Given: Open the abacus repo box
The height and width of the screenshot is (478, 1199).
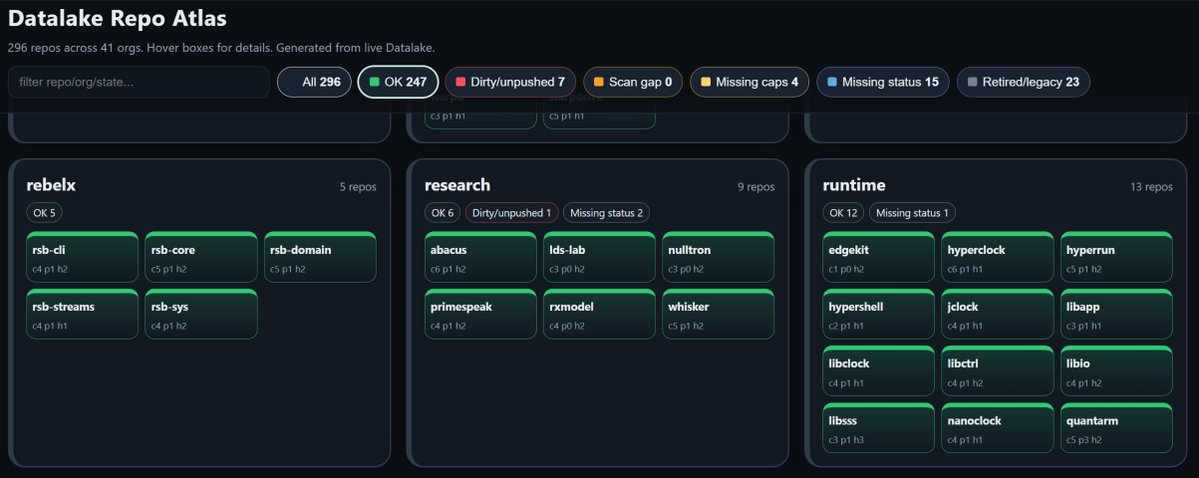Looking at the screenshot, I should (481, 257).
